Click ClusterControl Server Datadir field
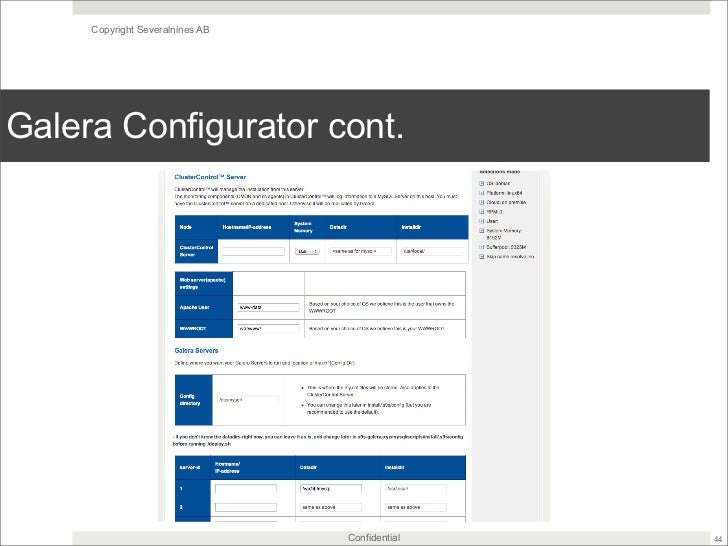Image resolution: width=728 pixels, height=546 pixels. 361,251
